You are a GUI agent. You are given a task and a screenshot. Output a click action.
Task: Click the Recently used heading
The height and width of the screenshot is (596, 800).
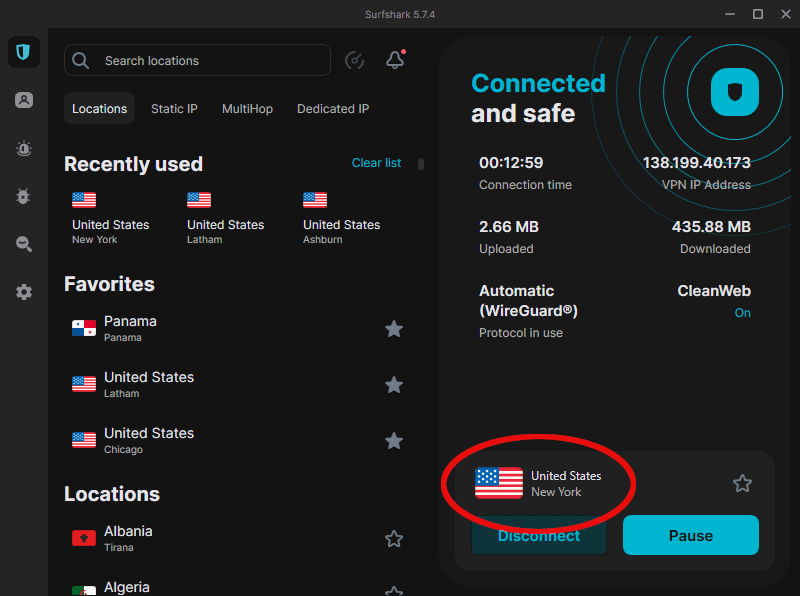click(x=134, y=164)
